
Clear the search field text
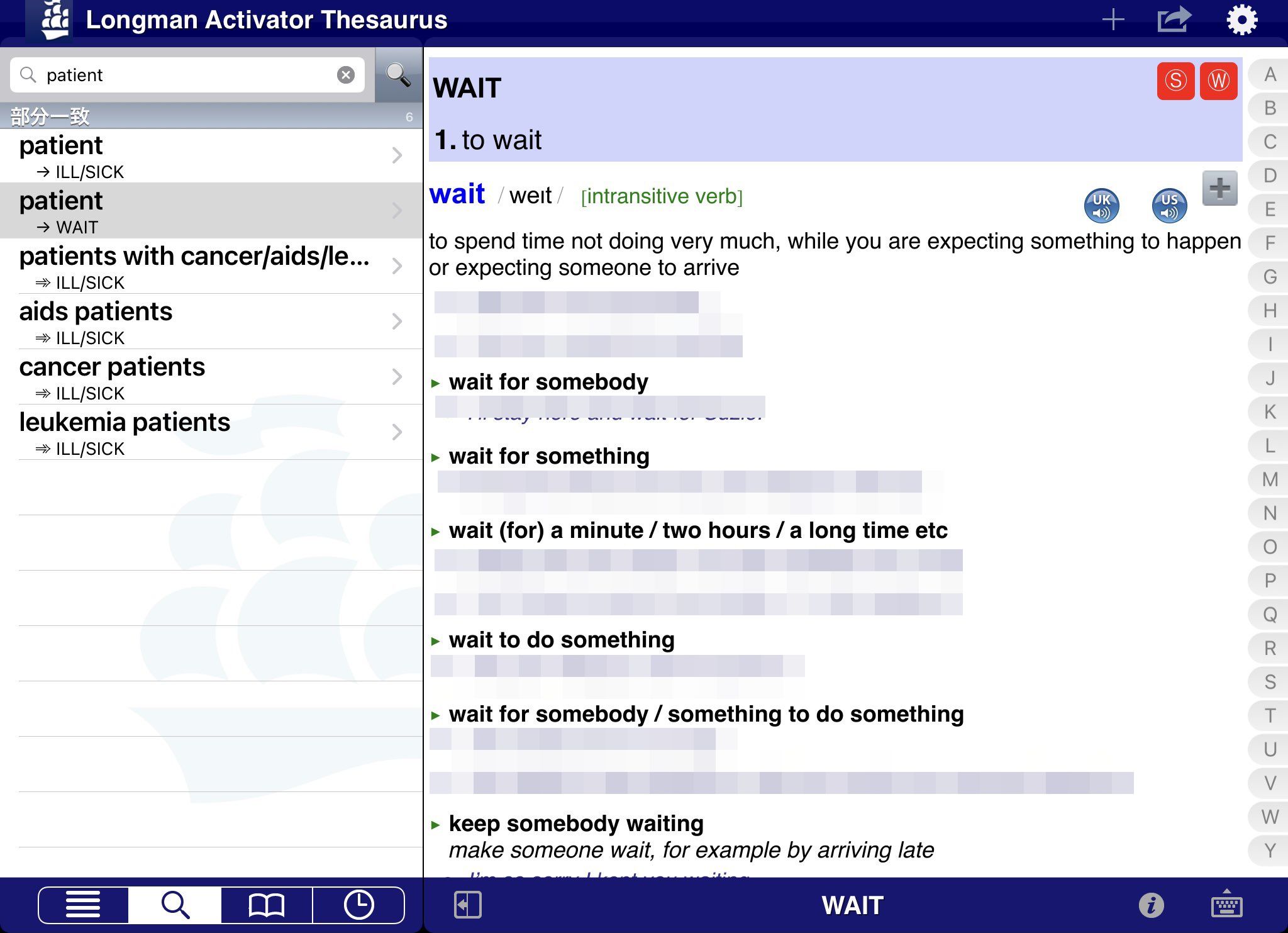345,75
